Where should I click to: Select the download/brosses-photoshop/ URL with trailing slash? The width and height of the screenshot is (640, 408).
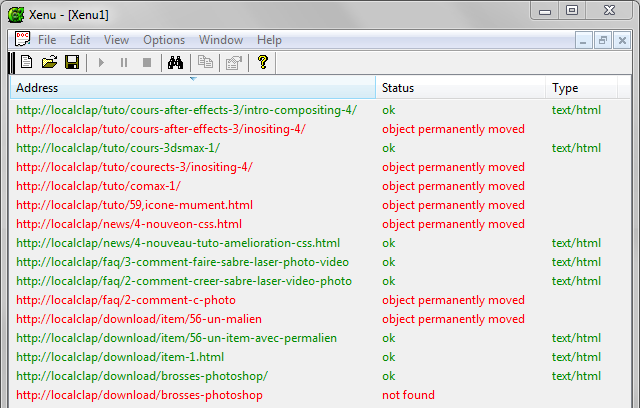[x=142, y=376]
